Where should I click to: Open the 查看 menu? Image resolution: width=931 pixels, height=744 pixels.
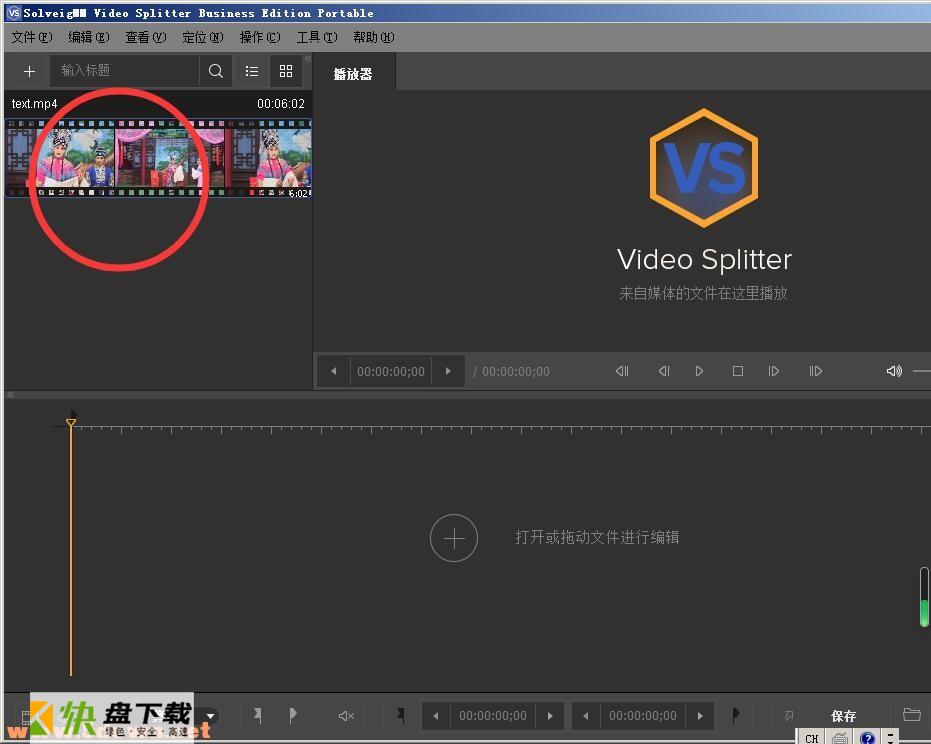(x=145, y=37)
